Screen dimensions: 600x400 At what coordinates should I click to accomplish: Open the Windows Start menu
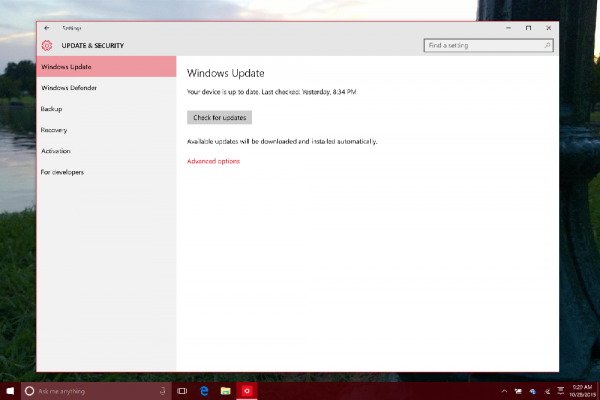pos(10,390)
